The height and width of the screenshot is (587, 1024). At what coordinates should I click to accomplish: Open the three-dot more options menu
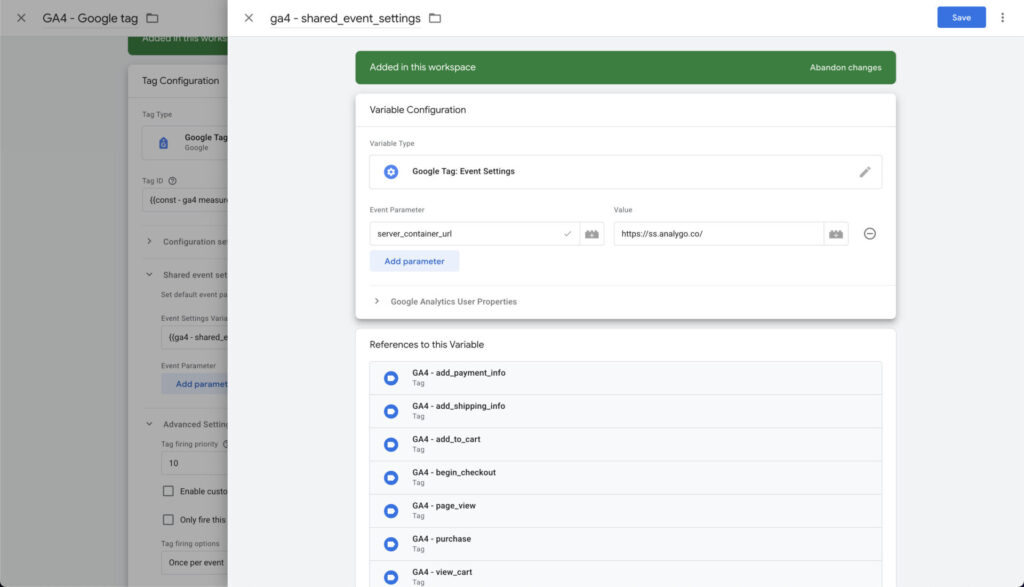[1002, 18]
